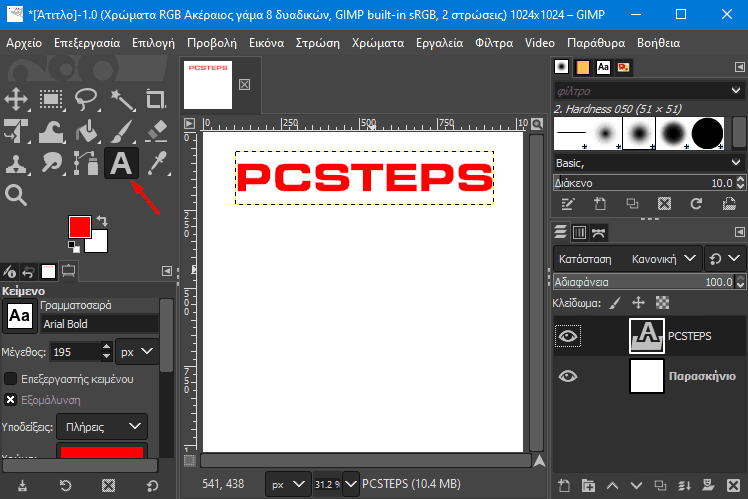The image size is (748, 499).
Task: Hide the PCSTEPS text layer
Action: click(568, 336)
